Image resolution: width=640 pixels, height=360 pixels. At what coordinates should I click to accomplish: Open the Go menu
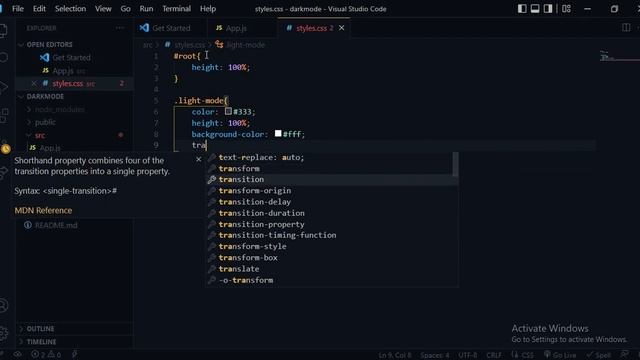(x=125, y=9)
